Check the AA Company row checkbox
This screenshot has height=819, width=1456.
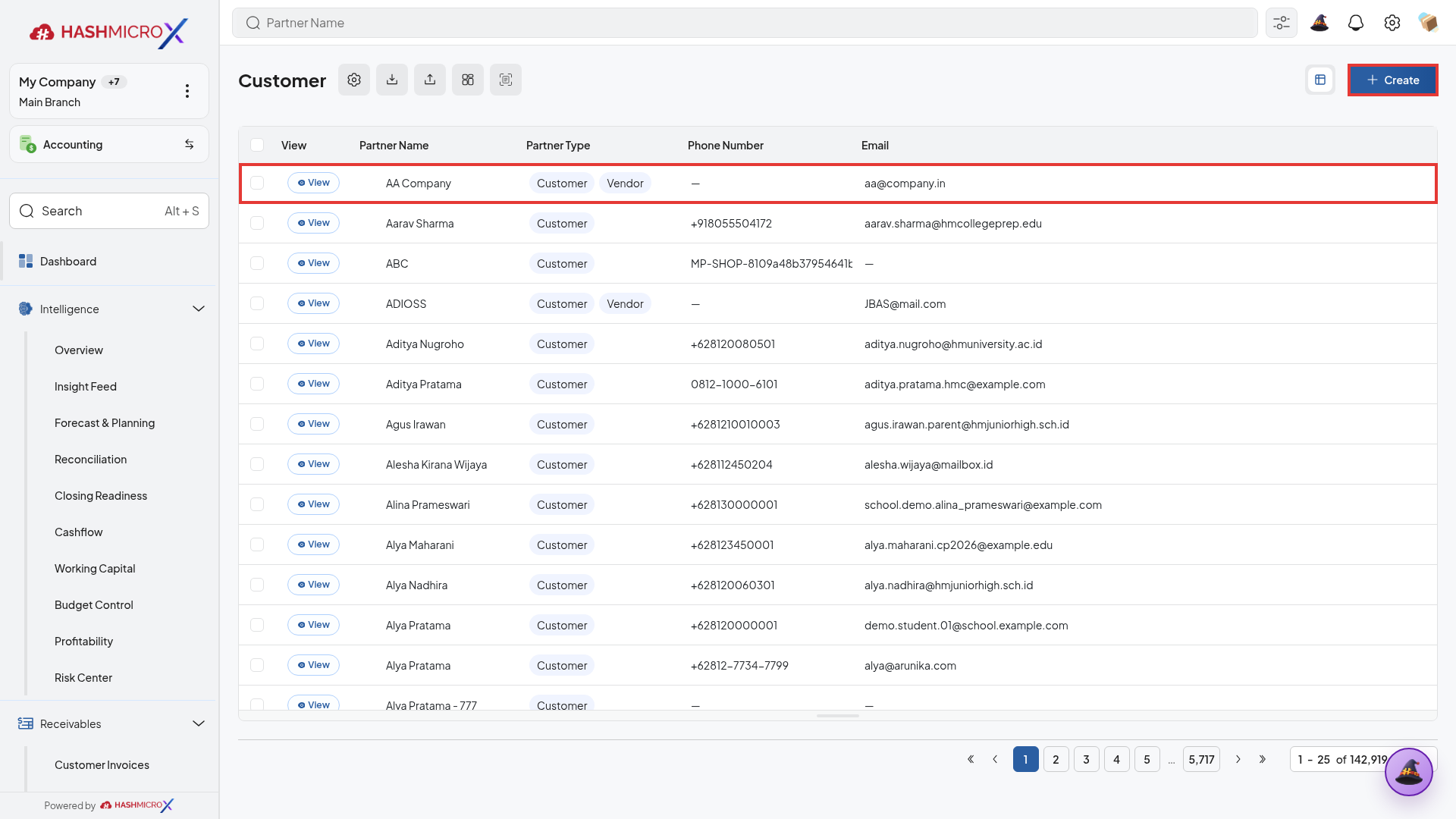pos(257,183)
